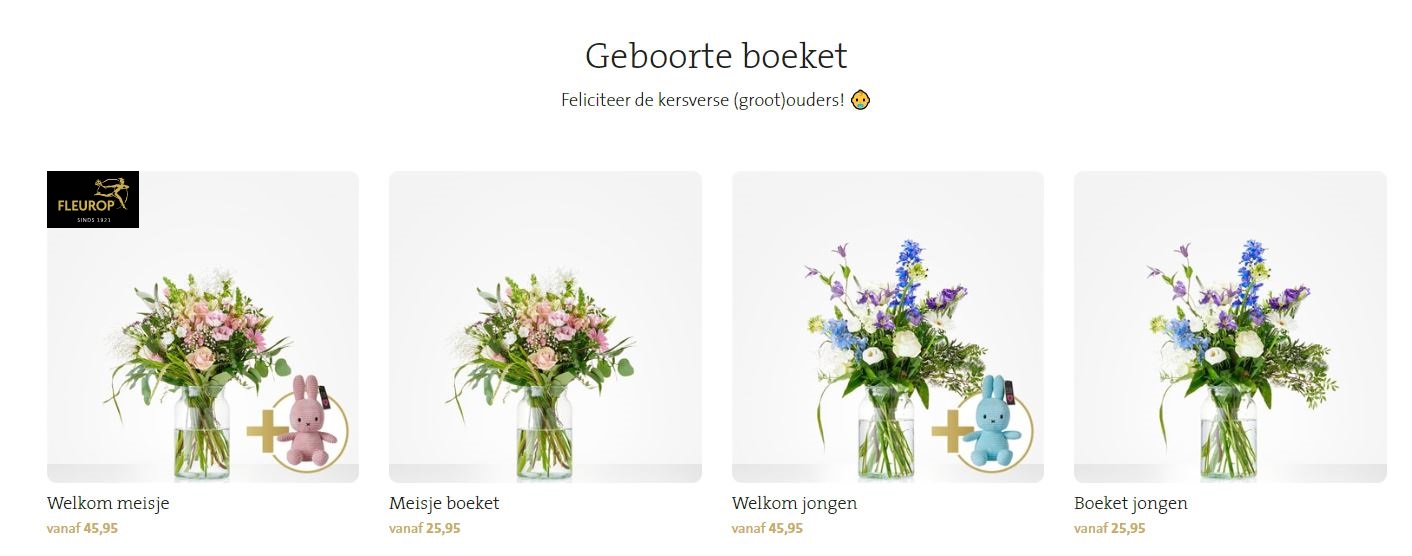The width and height of the screenshot is (1412, 556).
Task: Open the Welkom jongen product image
Action: click(888, 327)
